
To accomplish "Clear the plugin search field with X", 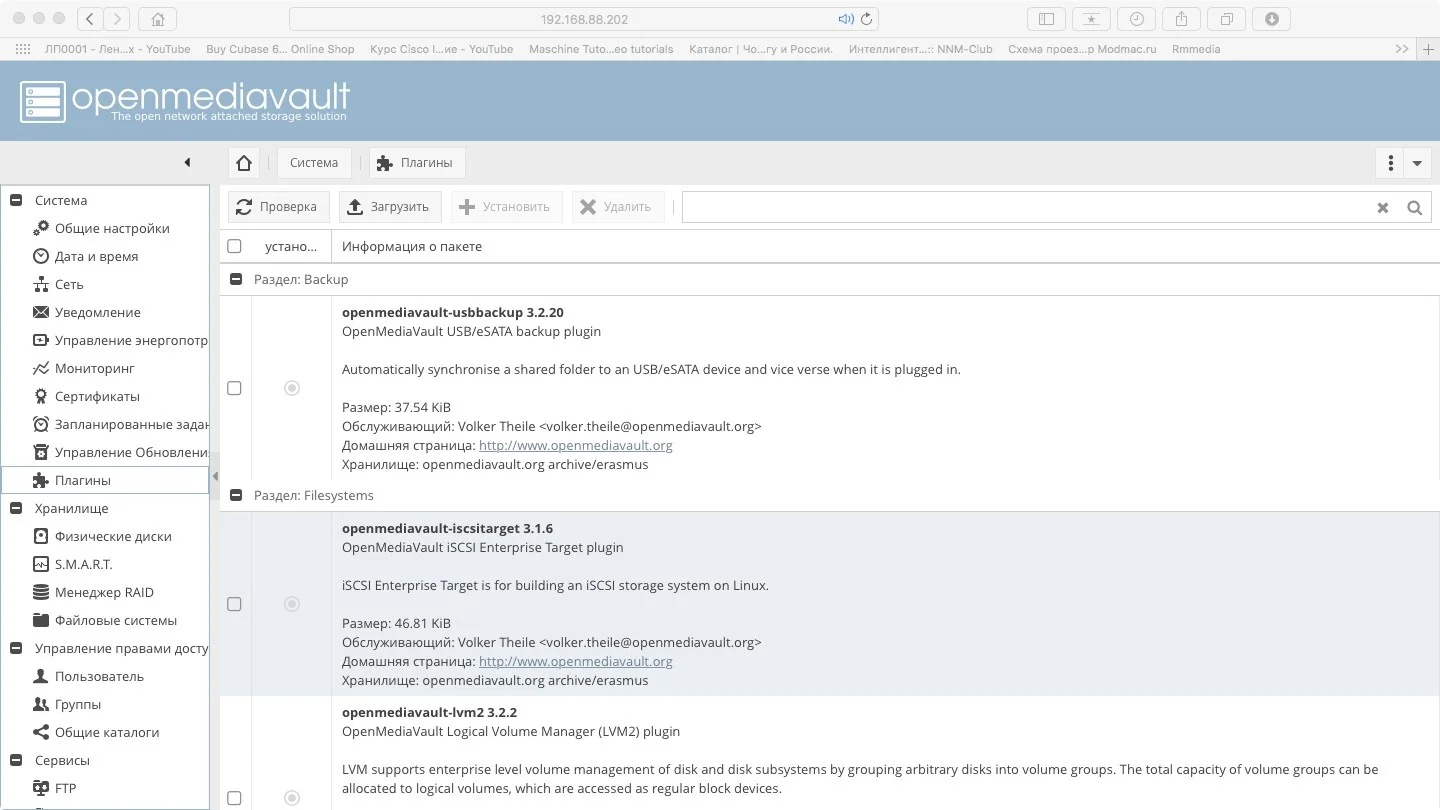I will coord(1382,207).
